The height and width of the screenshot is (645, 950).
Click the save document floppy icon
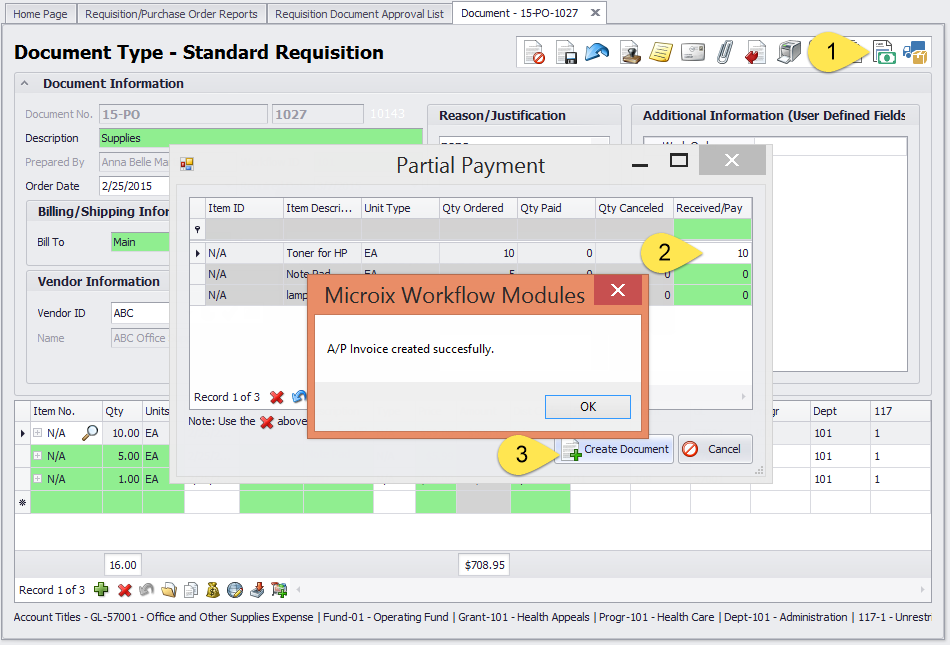pyautogui.click(x=567, y=53)
